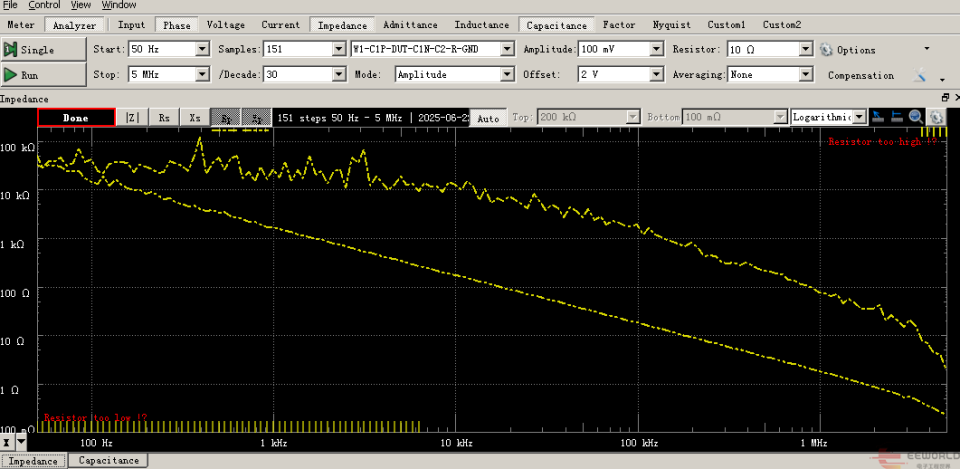
Task: Expand the arrow next to X cursor button
Action: click(x=21, y=441)
